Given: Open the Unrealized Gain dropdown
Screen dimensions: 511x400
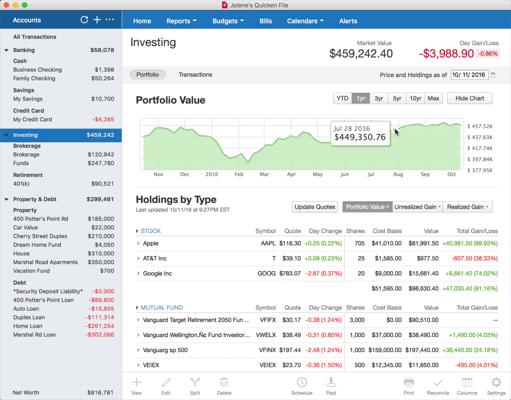Looking at the screenshot, I should point(417,207).
